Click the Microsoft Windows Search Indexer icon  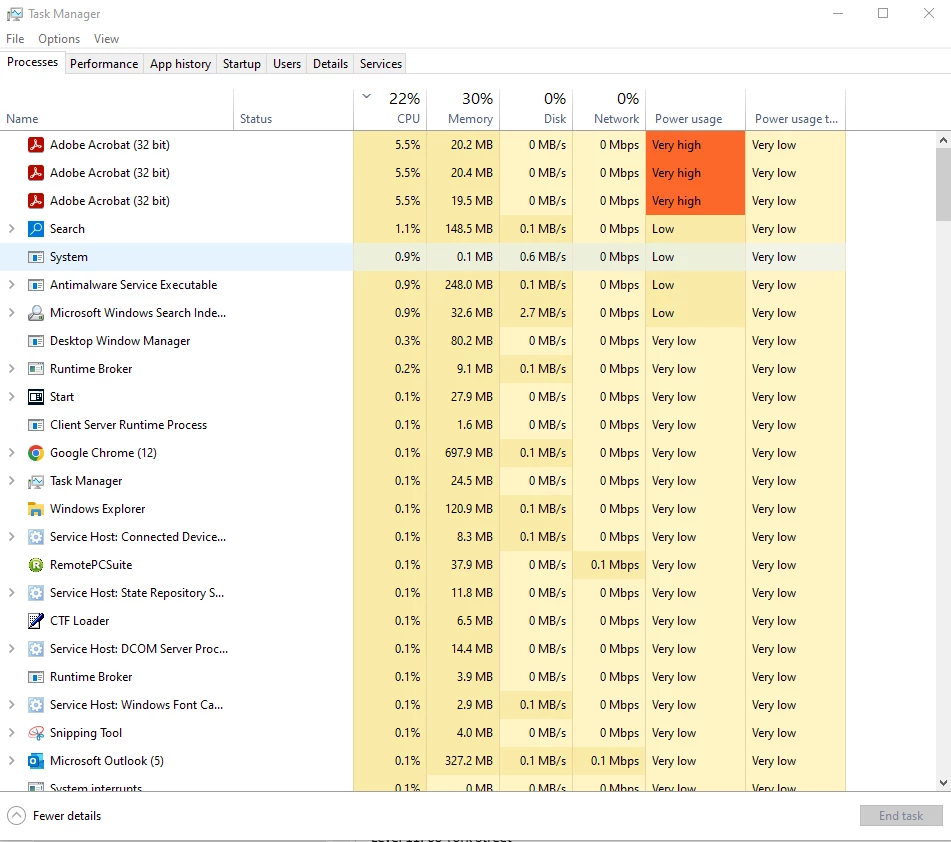click(36, 313)
